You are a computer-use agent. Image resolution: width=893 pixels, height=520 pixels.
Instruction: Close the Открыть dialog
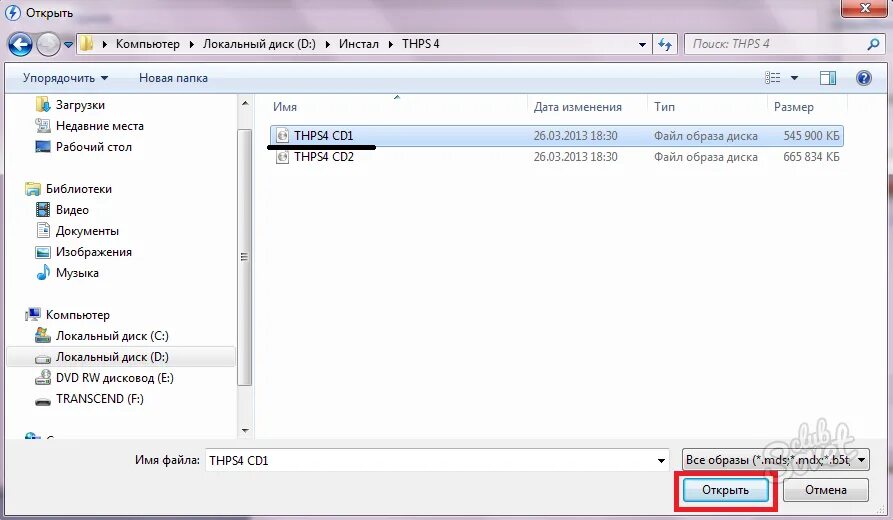(x=865, y=8)
